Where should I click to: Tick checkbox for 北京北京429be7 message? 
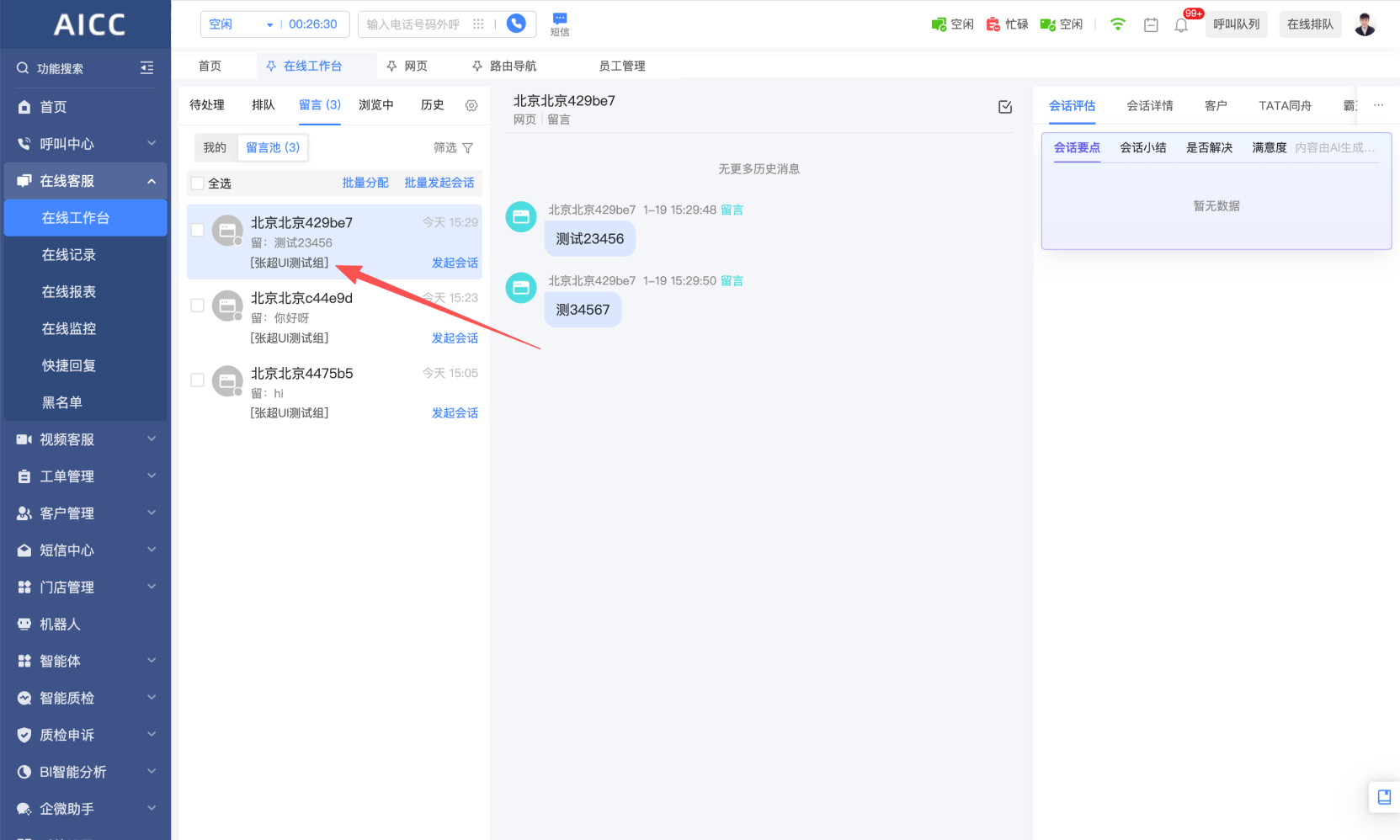(x=198, y=230)
